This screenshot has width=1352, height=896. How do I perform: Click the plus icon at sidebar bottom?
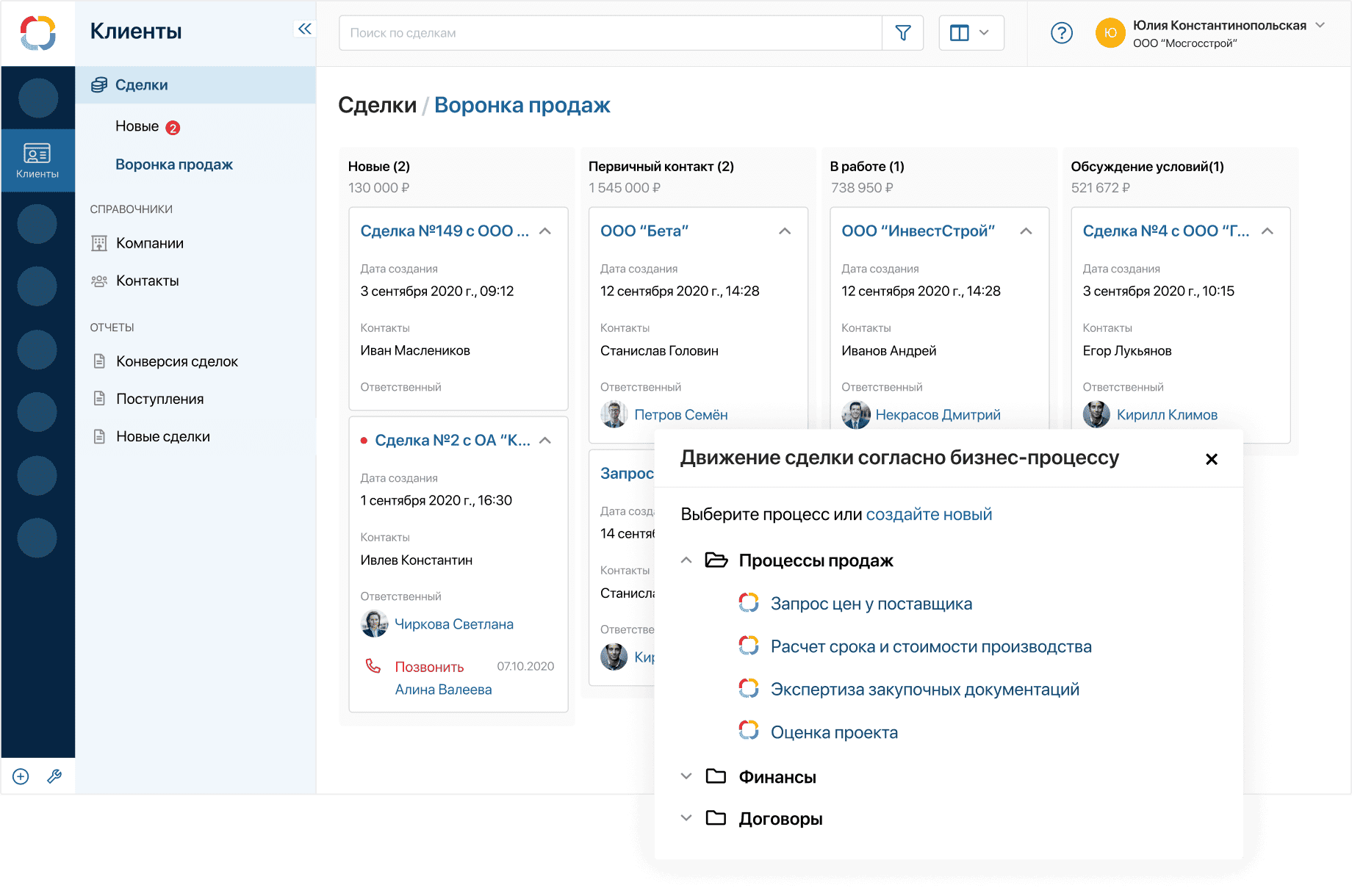[x=20, y=776]
